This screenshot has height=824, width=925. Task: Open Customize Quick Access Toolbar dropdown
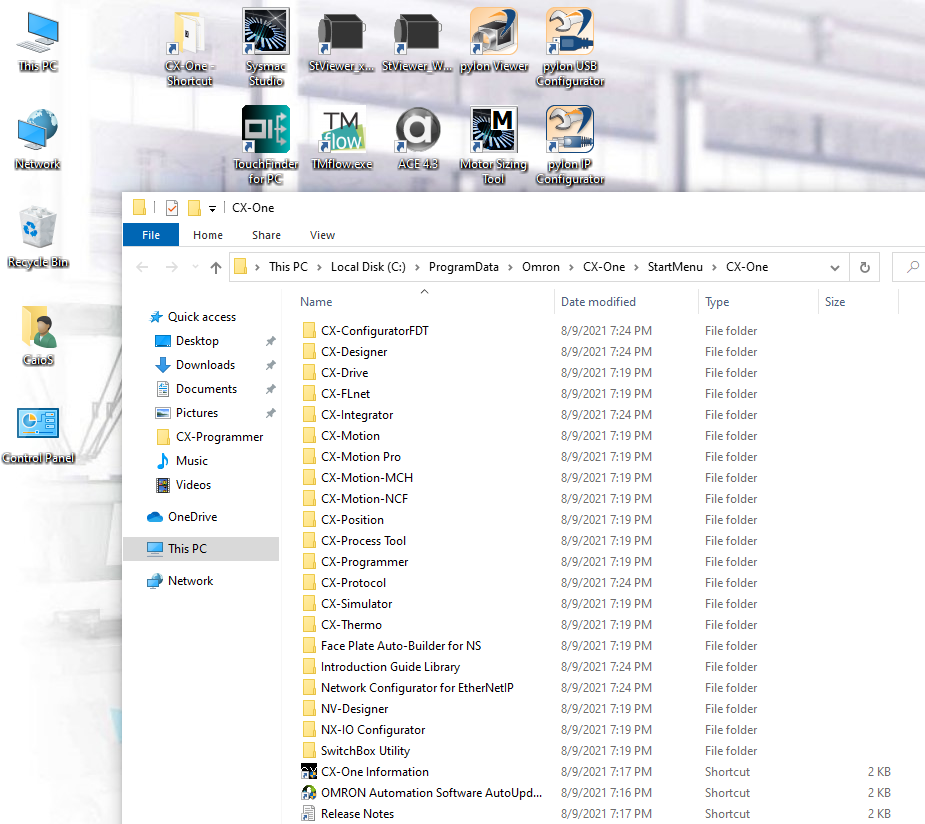pyautogui.click(x=212, y=208)
